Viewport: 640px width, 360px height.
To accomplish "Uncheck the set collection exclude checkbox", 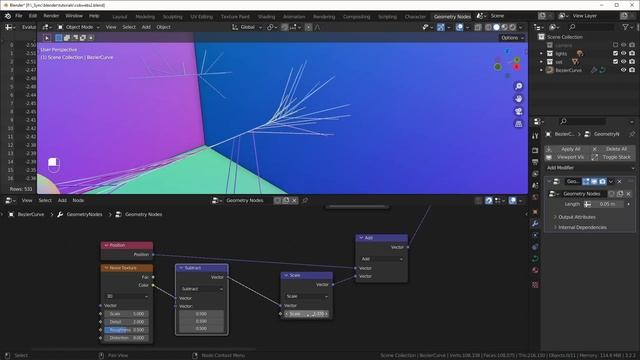I will point(616,62).
